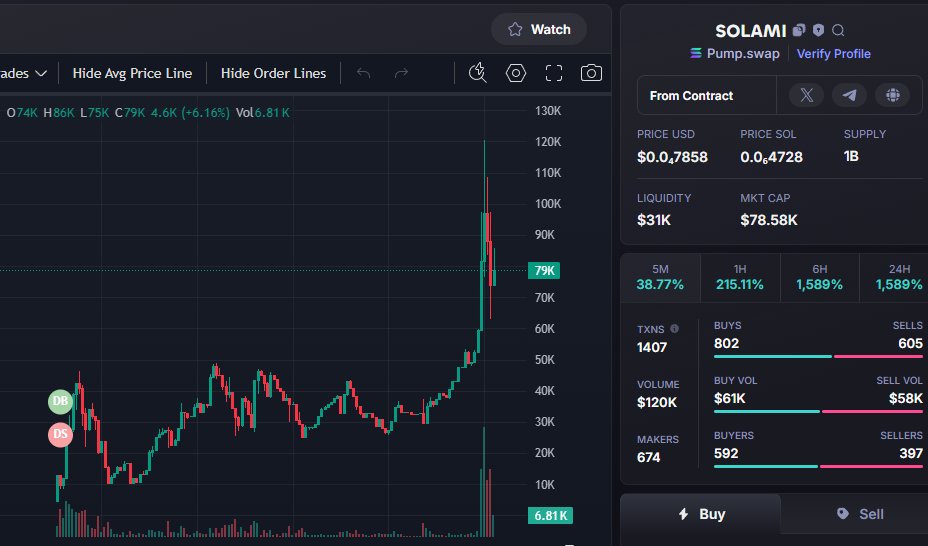Open the token's website globe link
The height and width of the screenshot is (546, 928).
[x=892, y=95]
